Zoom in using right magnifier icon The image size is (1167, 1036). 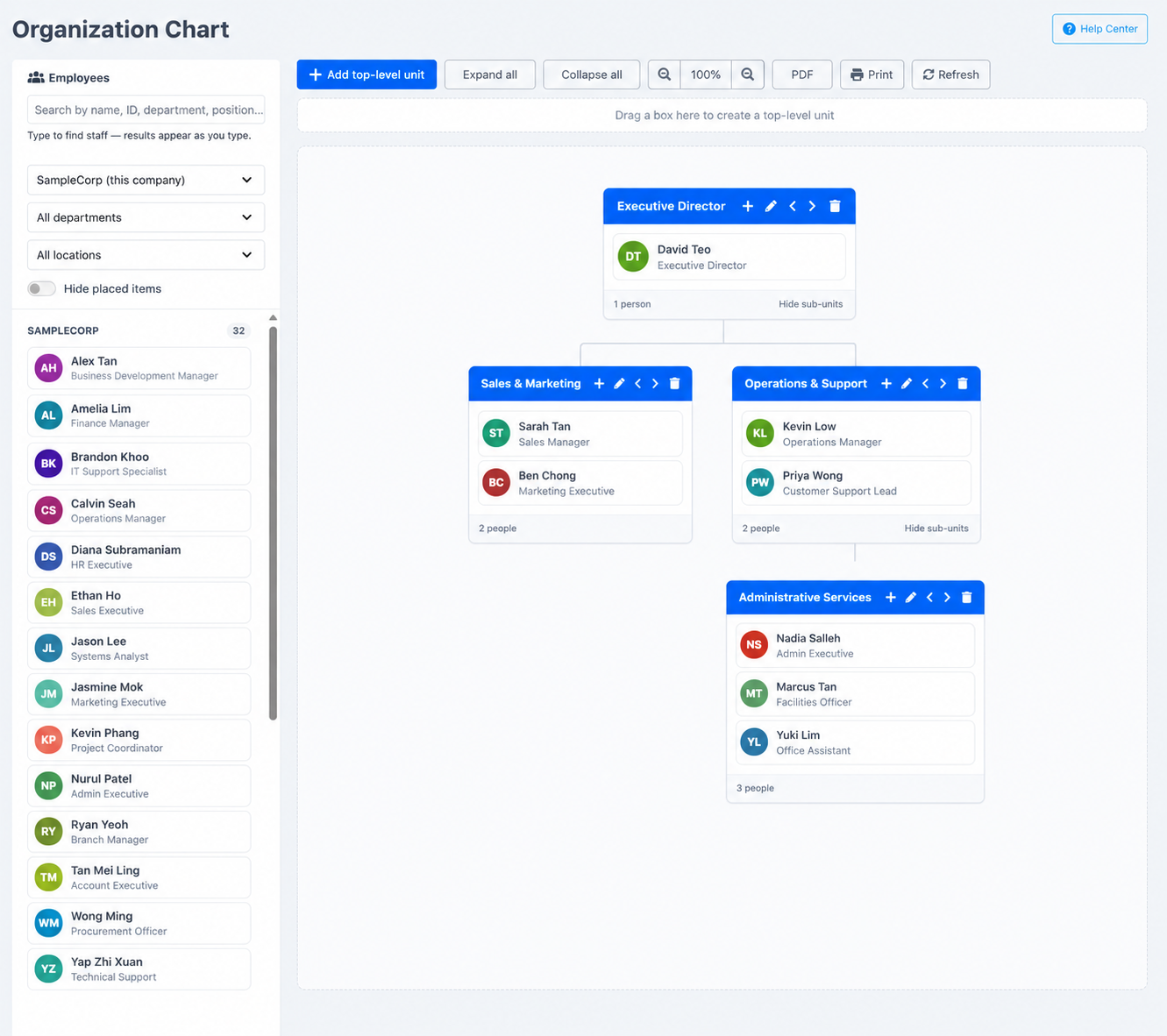[748, 75]
